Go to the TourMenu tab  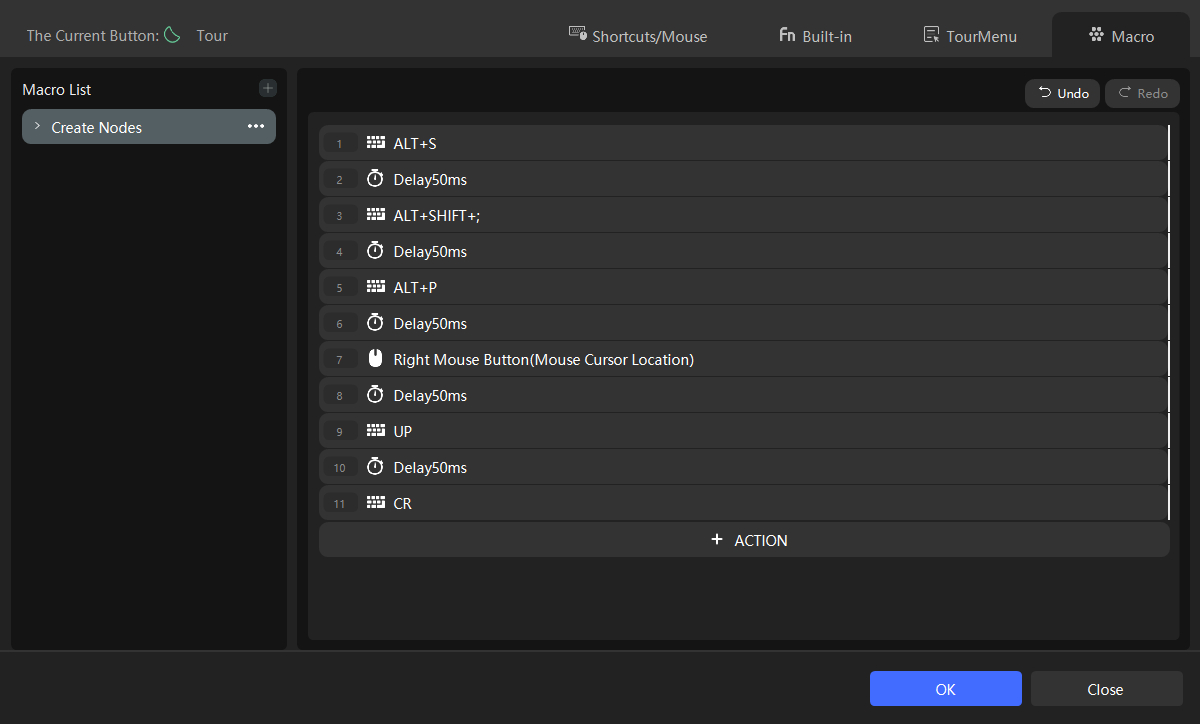969,36
